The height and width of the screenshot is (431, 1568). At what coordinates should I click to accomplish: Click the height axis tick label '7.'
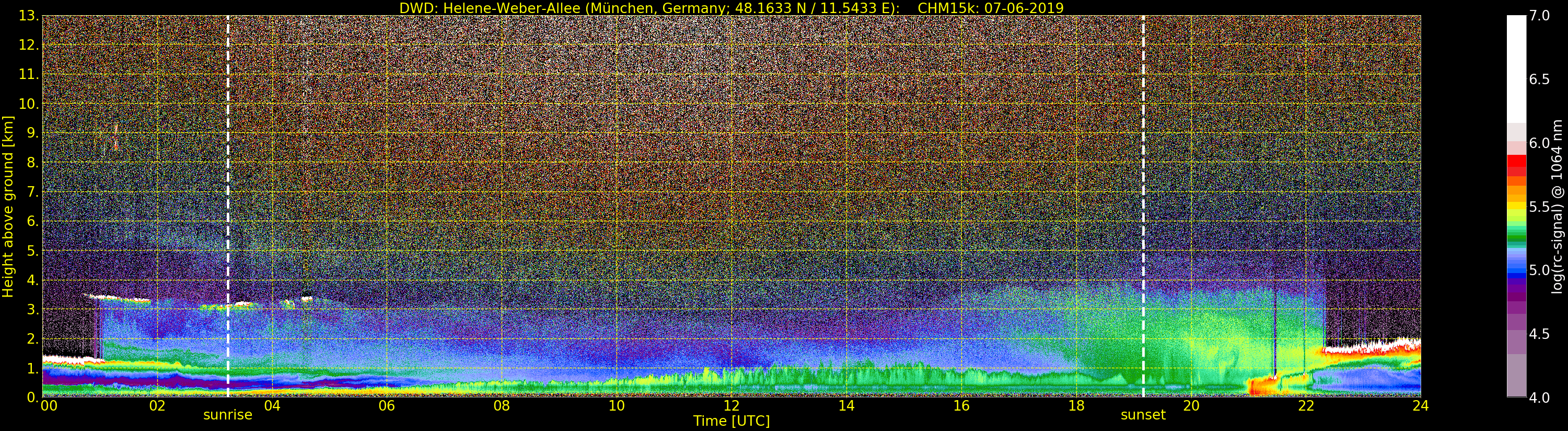coord(32,192)
